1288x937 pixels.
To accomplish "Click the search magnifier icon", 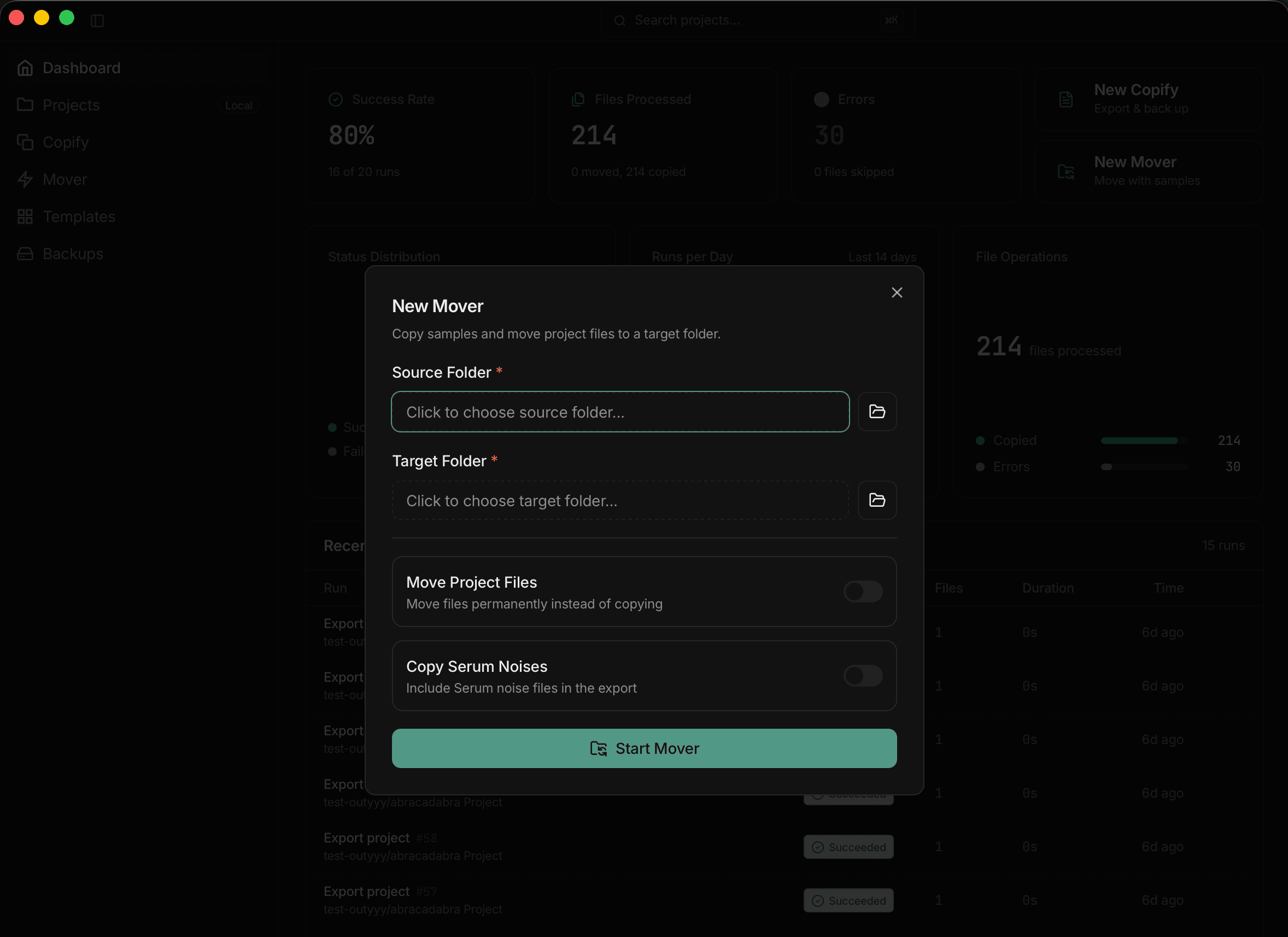I will [620, 20].
